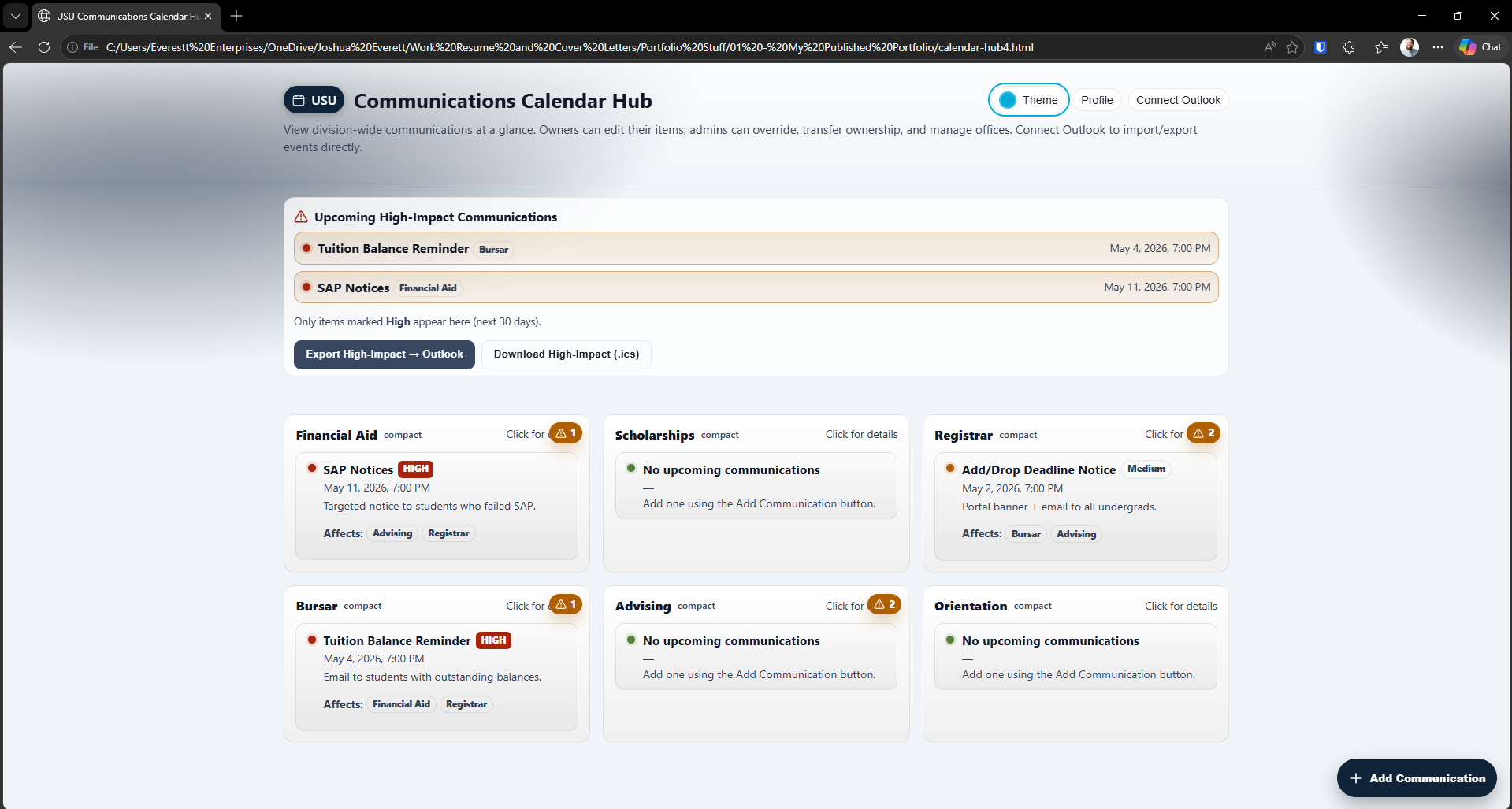Click the Registrar card warning badge showing 2
The width and height of the screenshot is (1512, 809).
[1203, 433]
